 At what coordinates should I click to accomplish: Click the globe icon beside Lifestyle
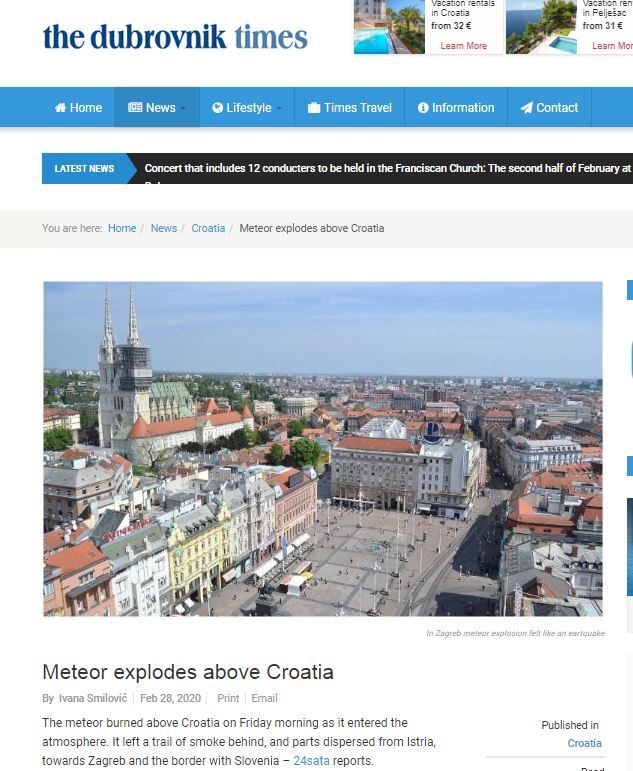(x=217, y=108)
